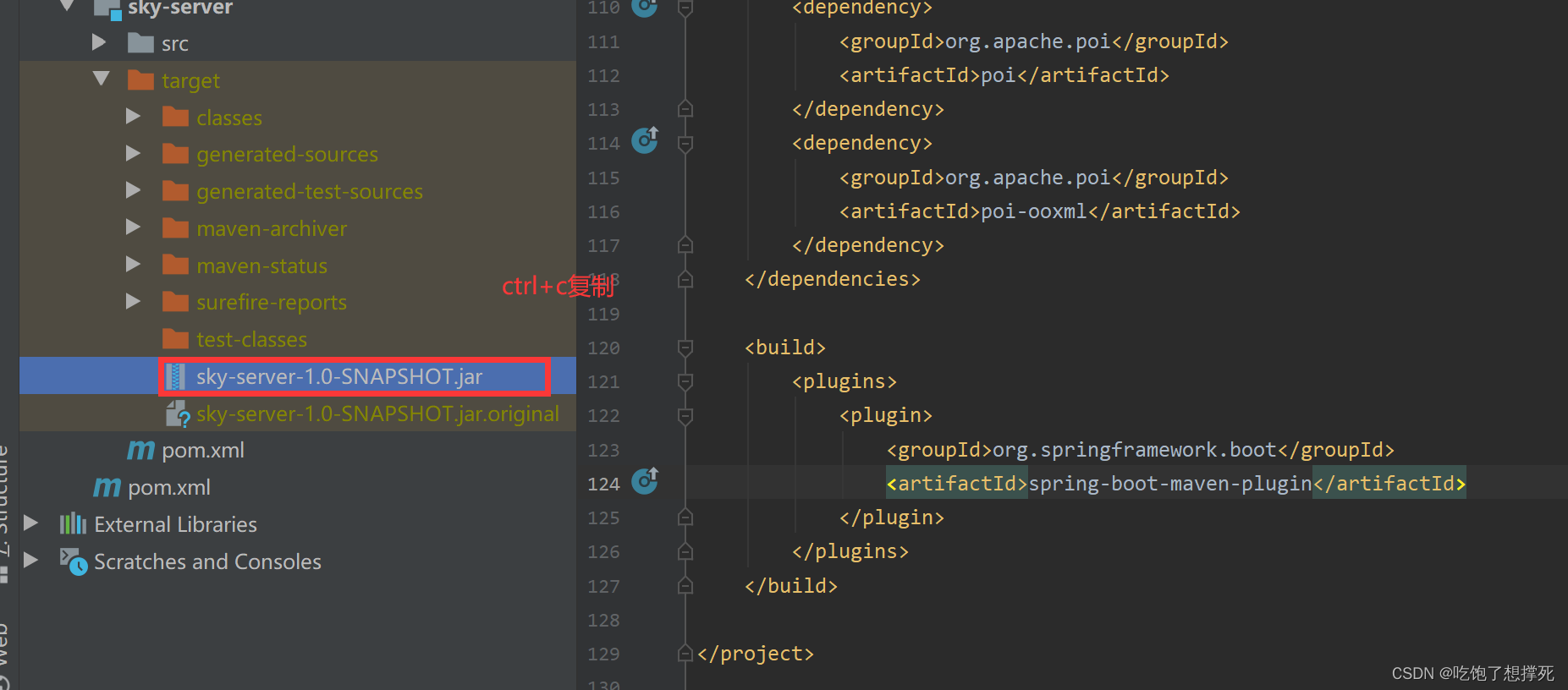Screen dimensions: 1568x690
Task: Click the External Libraries icon
Action: [x=73, y=524]
